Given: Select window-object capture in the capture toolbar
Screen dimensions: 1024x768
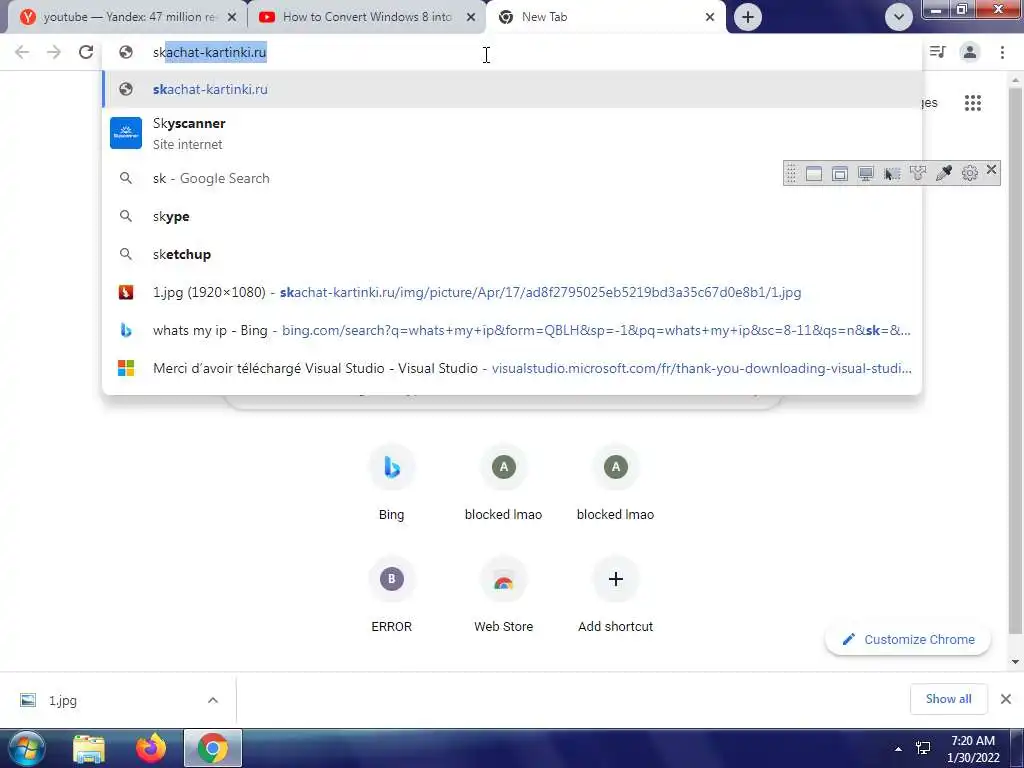Looking at the screenshot, I should pyautogui.click(x=840, y=173).
